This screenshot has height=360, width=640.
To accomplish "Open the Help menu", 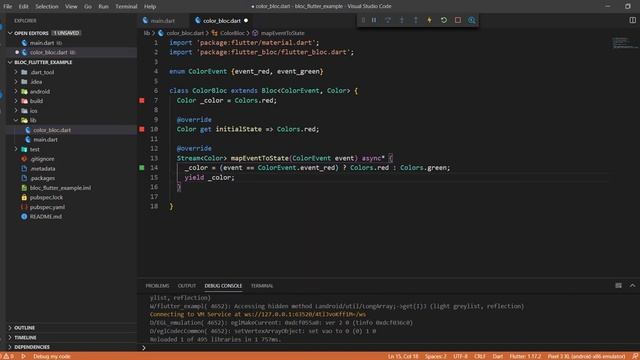I will point(150,6).
